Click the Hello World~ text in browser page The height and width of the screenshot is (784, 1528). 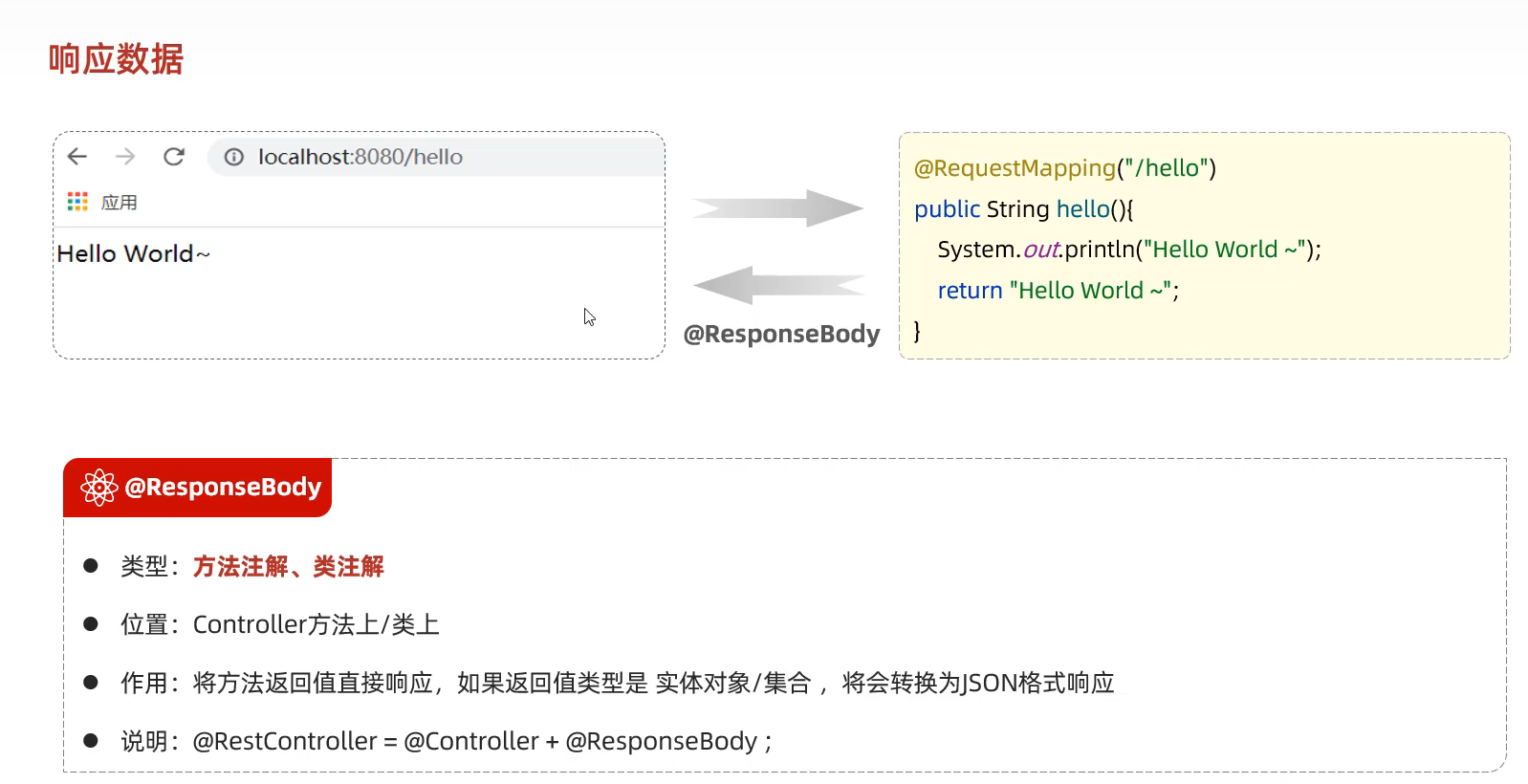(133, 253)
